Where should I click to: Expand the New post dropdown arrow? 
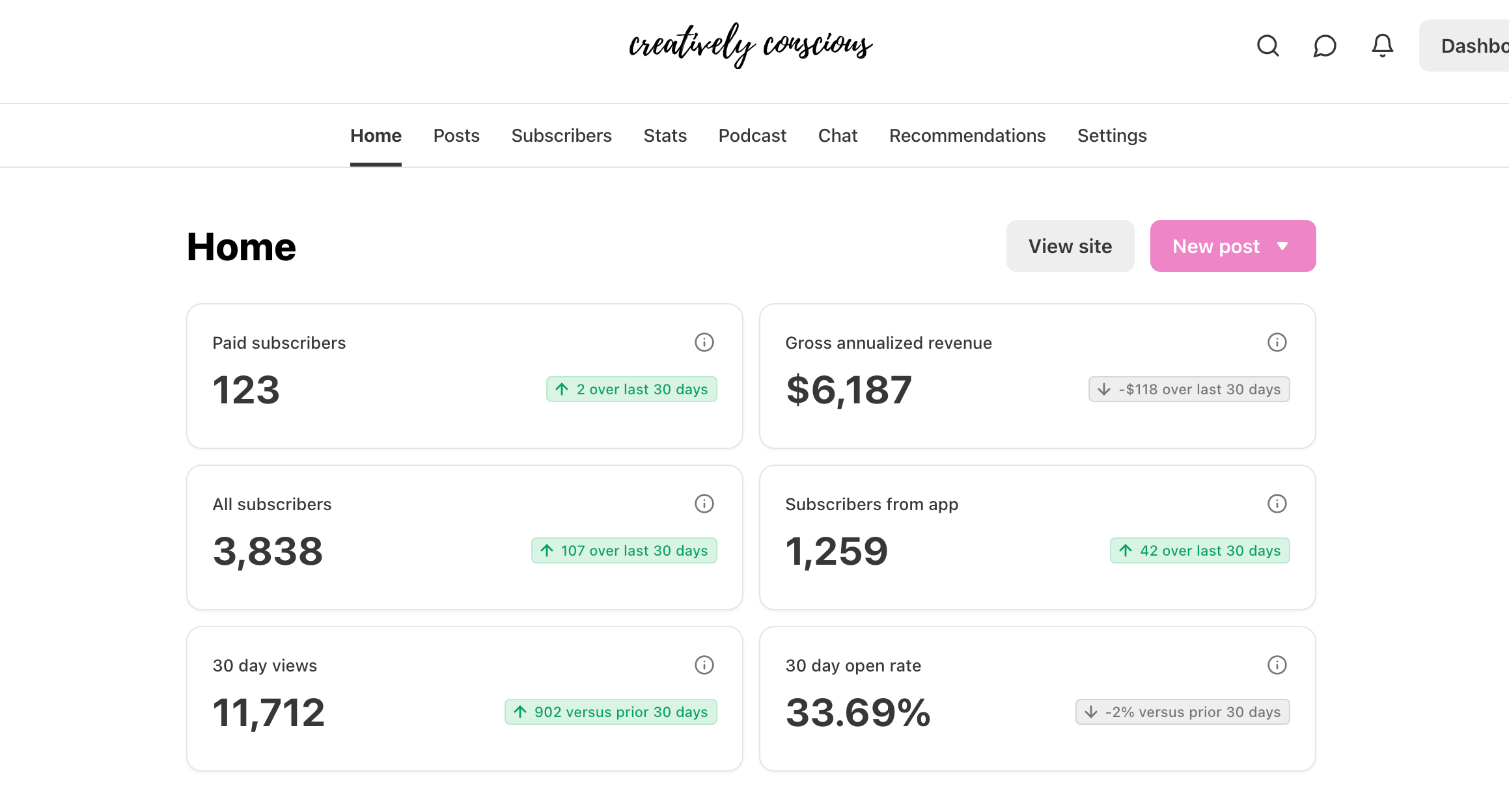pos(1282,246)
